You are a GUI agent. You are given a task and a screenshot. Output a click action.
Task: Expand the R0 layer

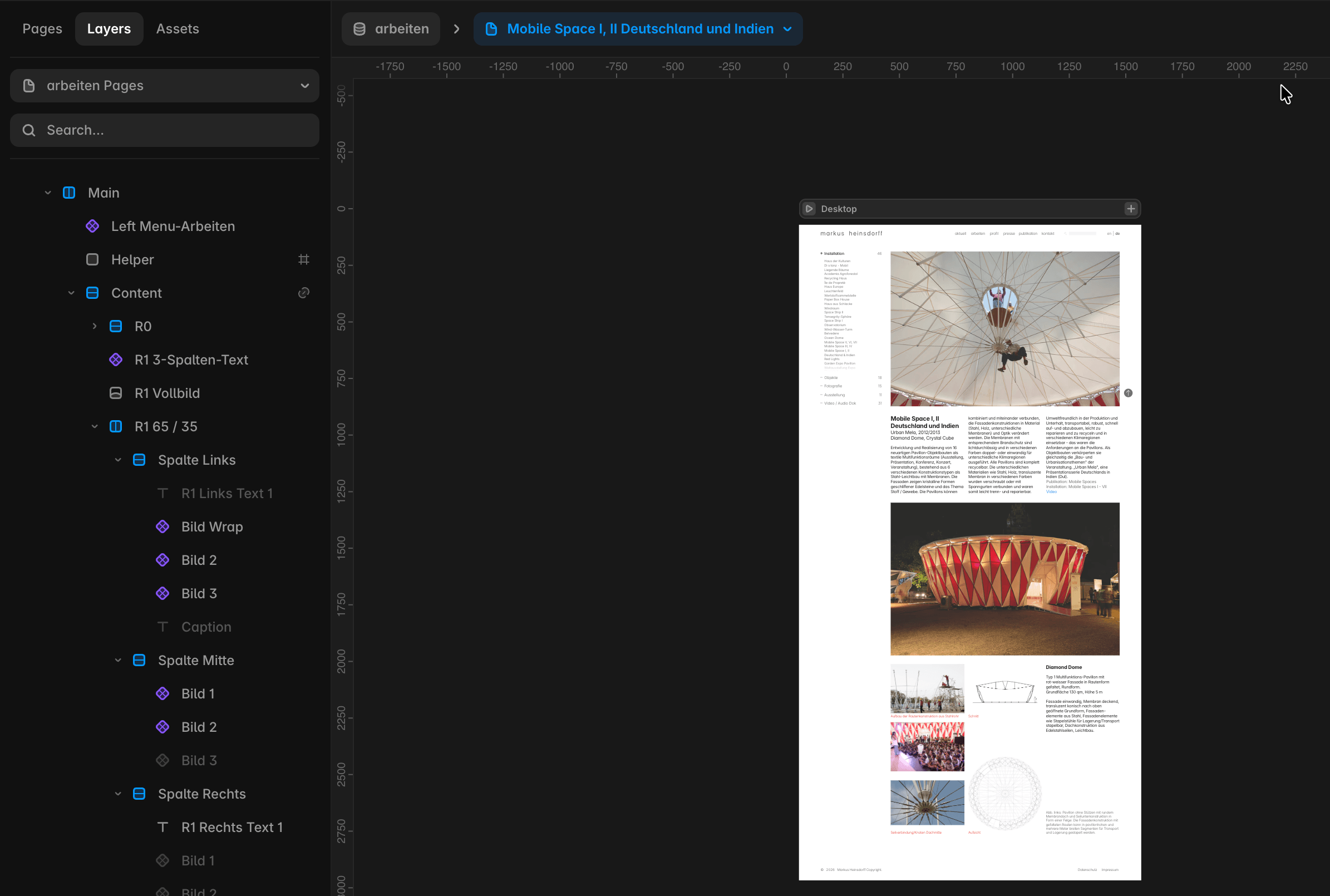point(95,326)
